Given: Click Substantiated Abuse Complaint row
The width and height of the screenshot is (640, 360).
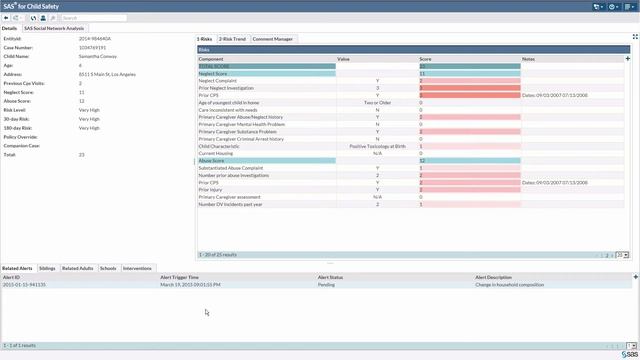Looking at the screenshot, I should (411, 168).
